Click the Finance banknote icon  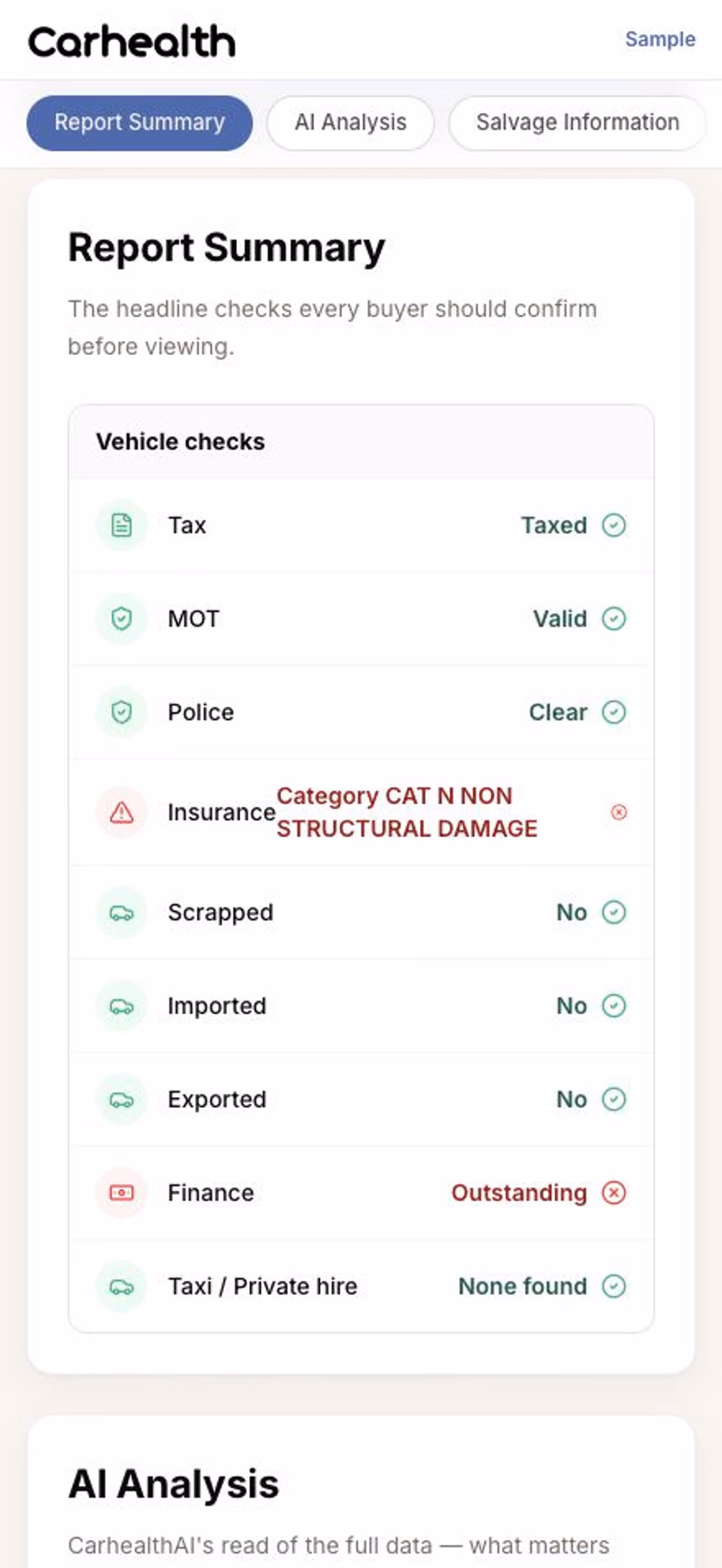pos(122,1193)
